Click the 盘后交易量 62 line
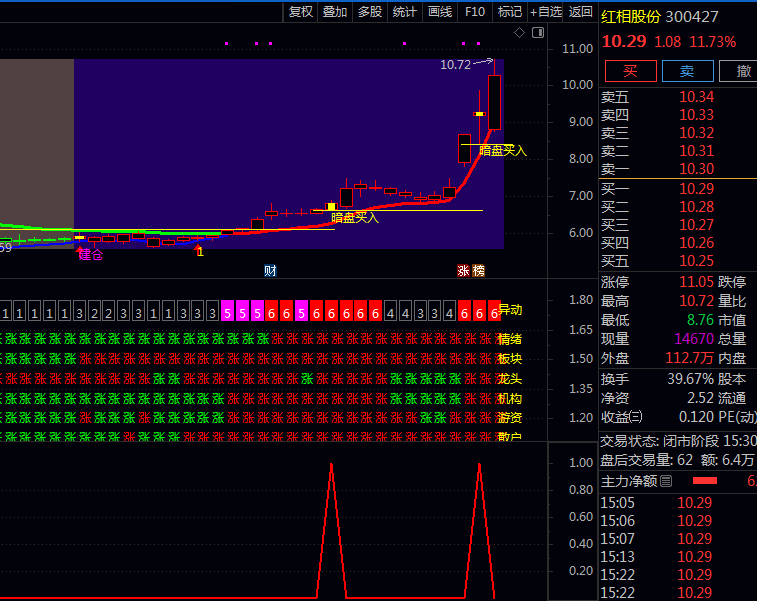Image resolution: width=757 pixels, height=601 pixels. coord(677,461)
